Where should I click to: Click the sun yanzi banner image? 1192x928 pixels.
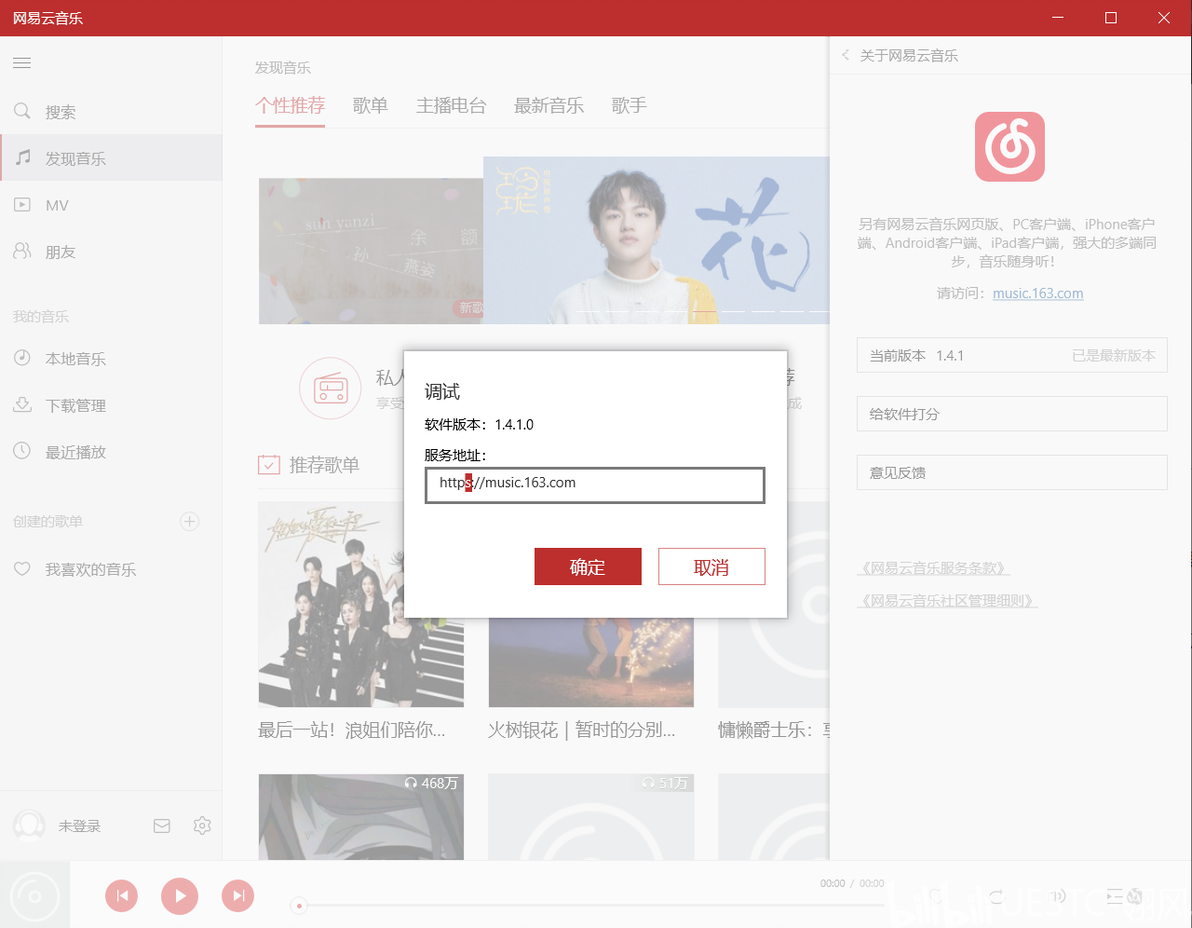371,251
